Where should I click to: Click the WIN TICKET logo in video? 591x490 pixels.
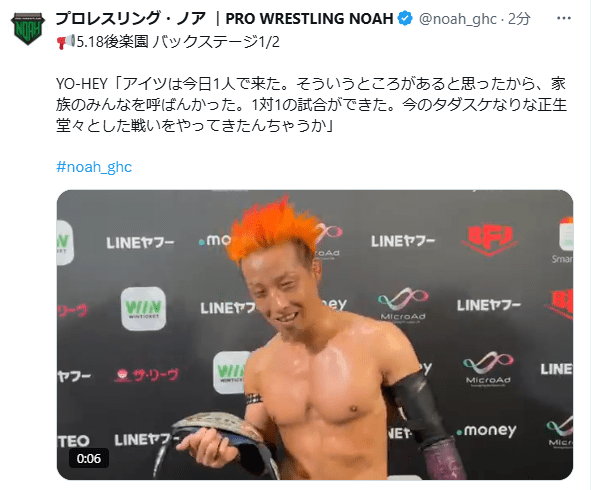(x=143, y=308)
